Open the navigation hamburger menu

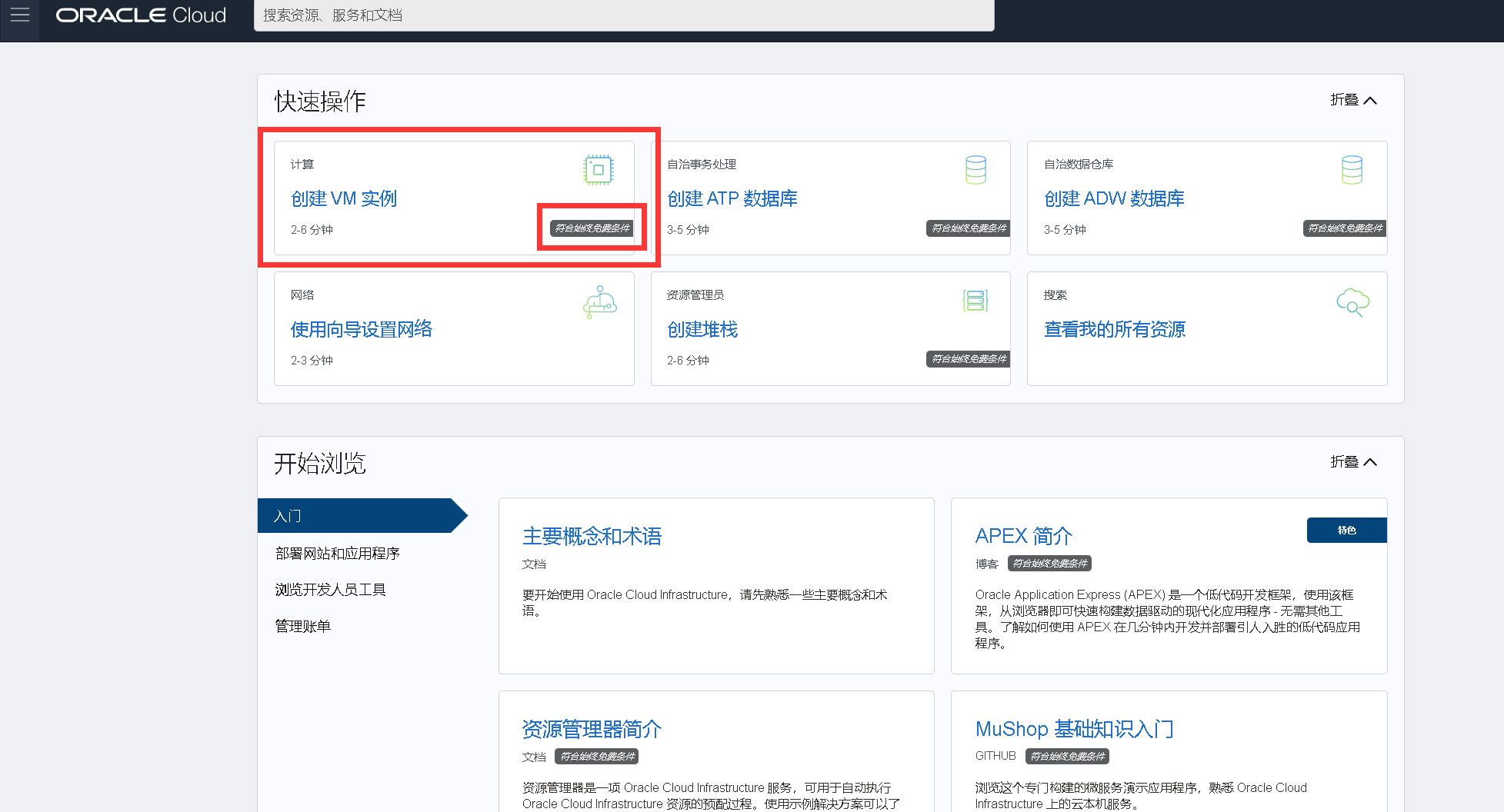tap(19, 15)
